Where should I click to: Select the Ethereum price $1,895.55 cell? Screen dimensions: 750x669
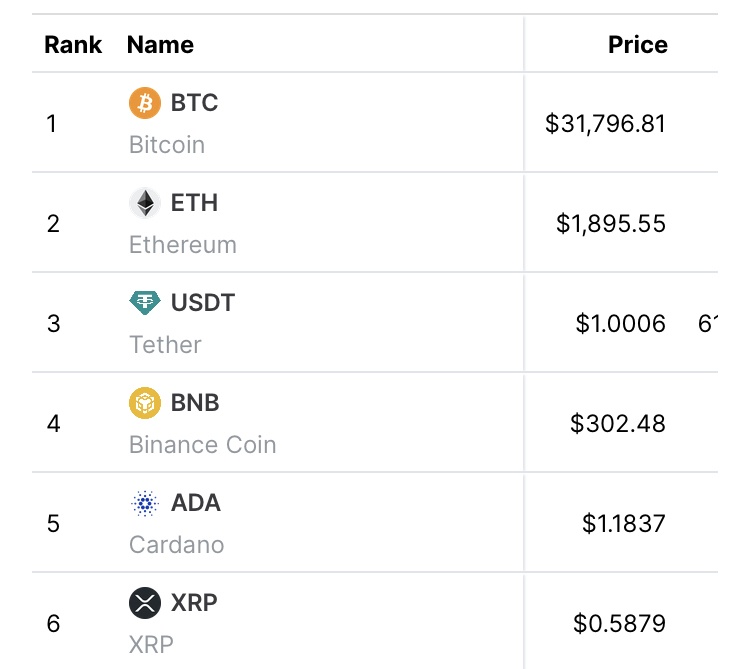coord(611,224)
